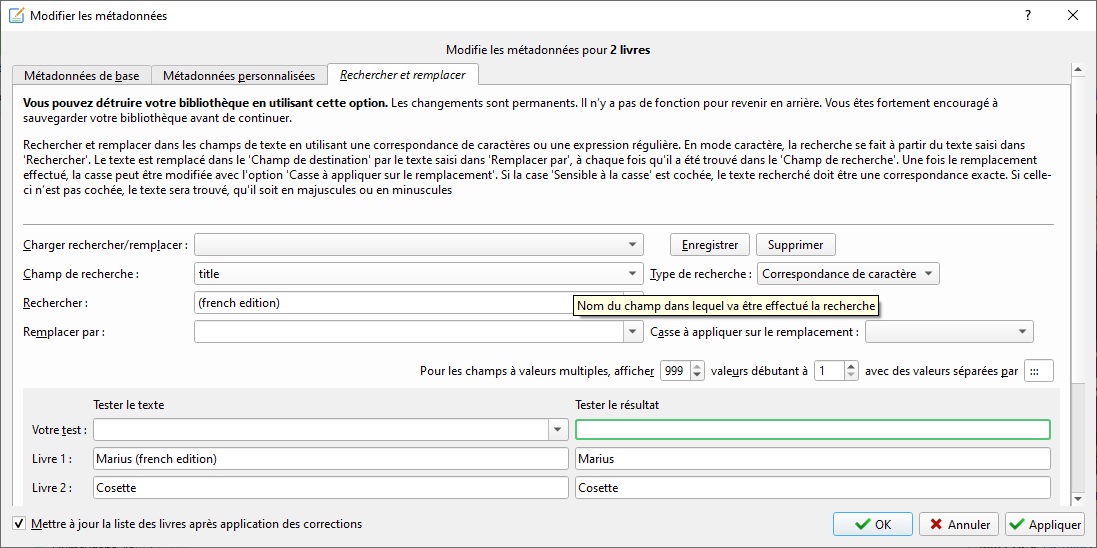Open 'Casse à appliquer sur le remplacement' dropdown

(x=1022, y=332)
